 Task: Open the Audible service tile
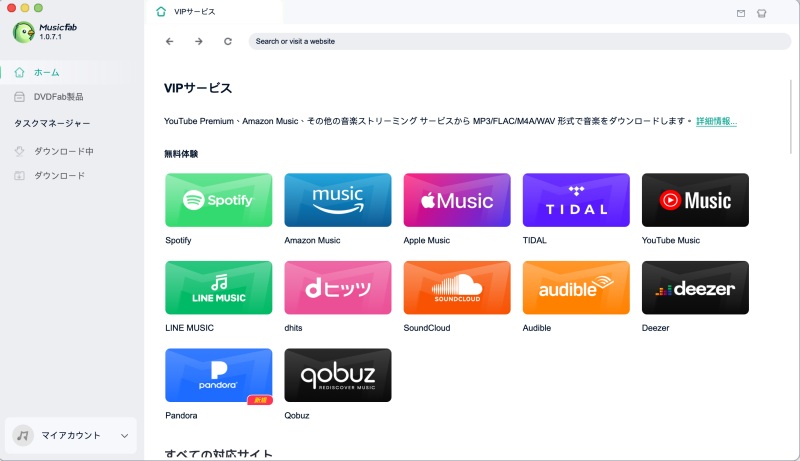click(576, 288)
